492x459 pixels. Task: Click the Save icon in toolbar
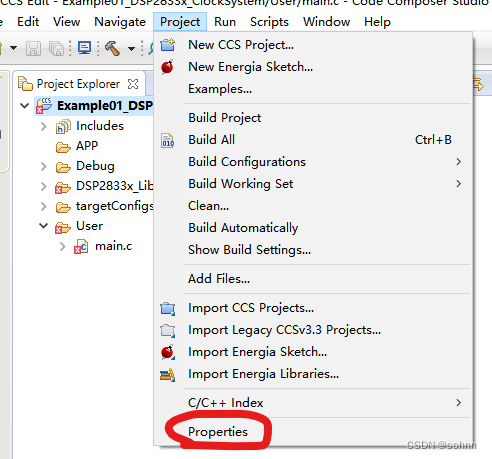pos(33,48)
